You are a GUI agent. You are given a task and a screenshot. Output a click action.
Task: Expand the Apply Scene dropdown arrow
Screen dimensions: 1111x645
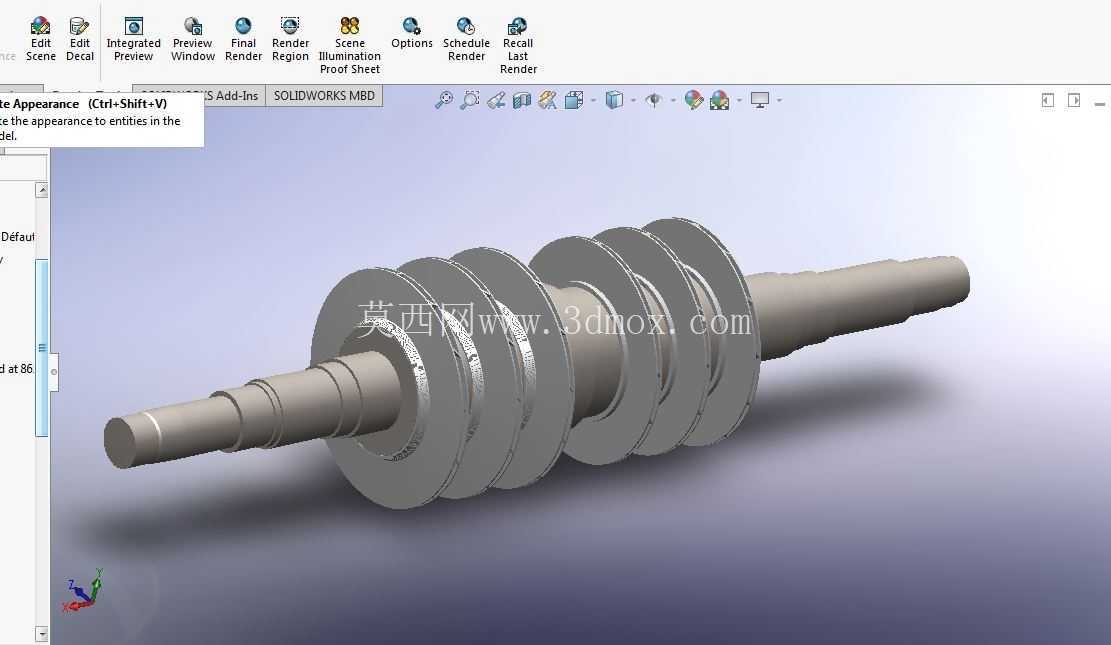(739, 100)
